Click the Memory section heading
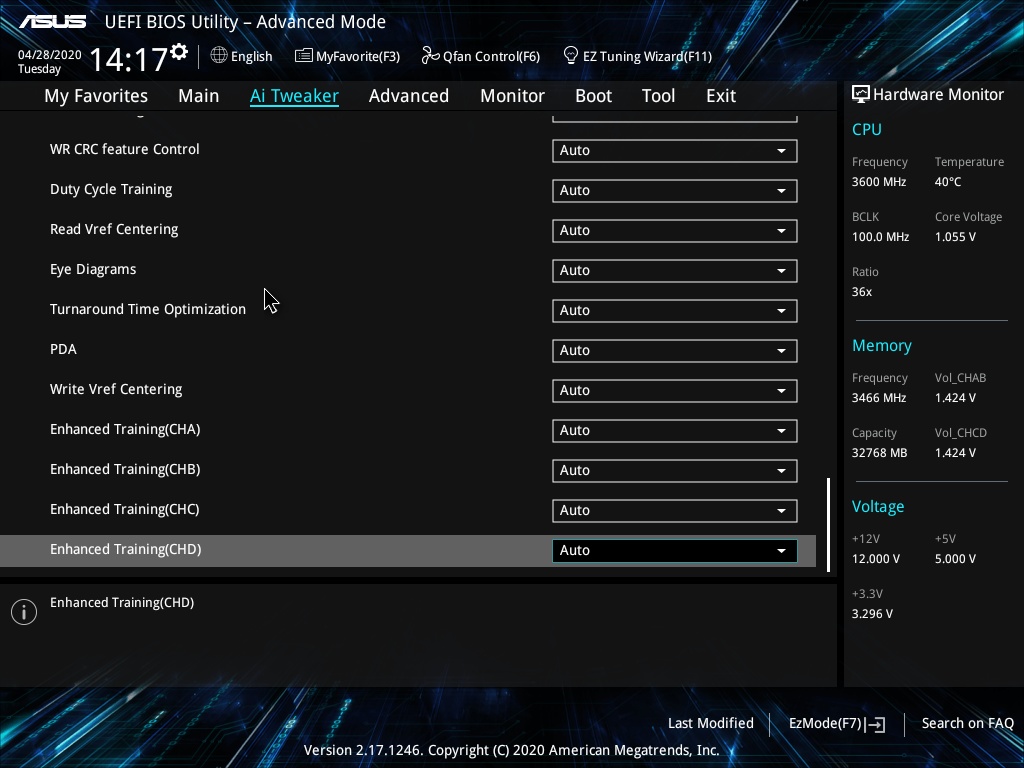 [882, 346]
